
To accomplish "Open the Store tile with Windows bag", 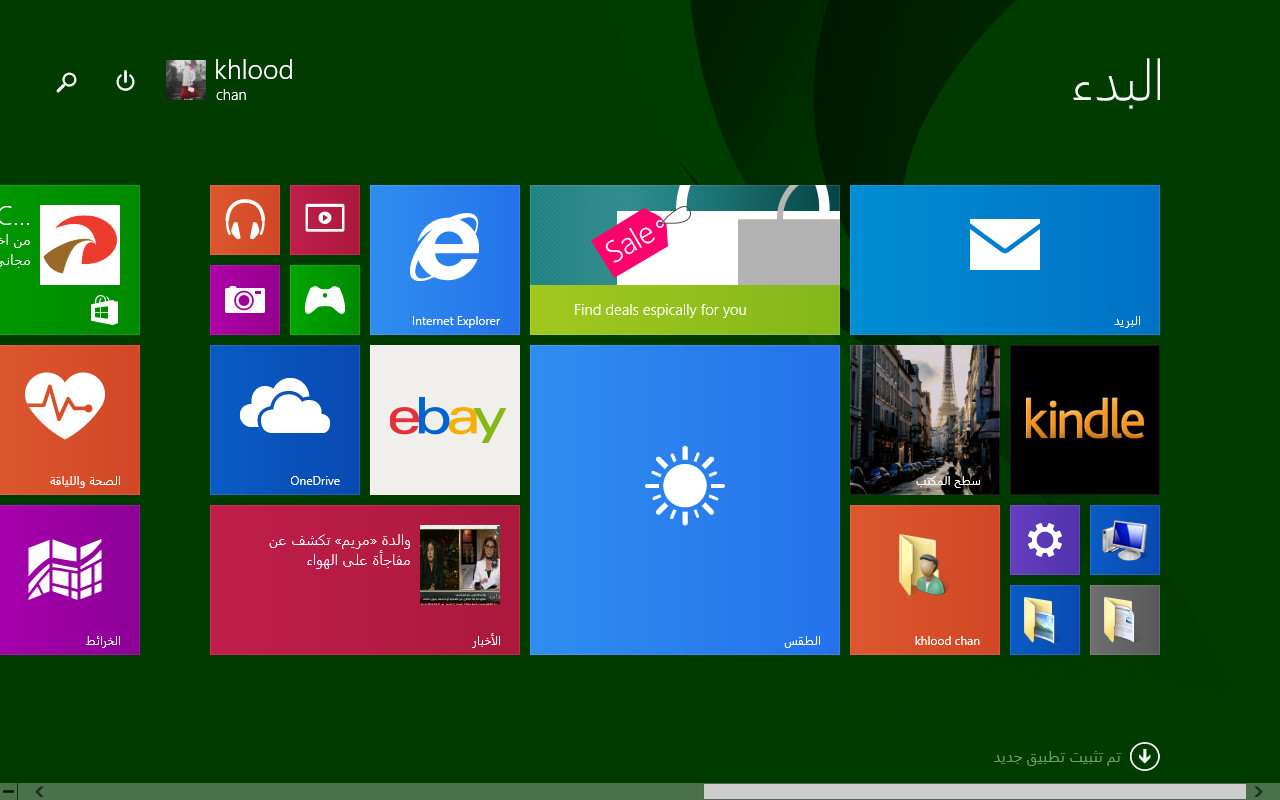I will [x=70, y=260].
